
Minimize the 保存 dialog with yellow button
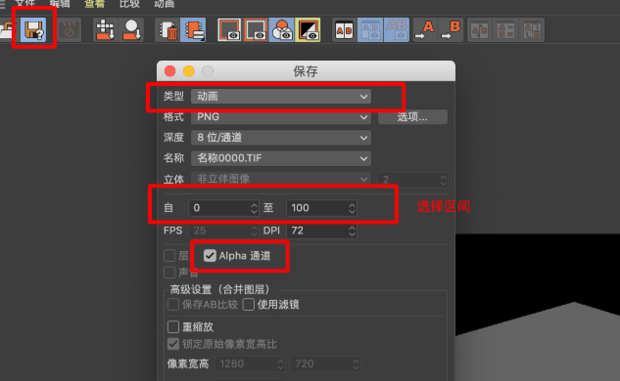pos(189,71)
